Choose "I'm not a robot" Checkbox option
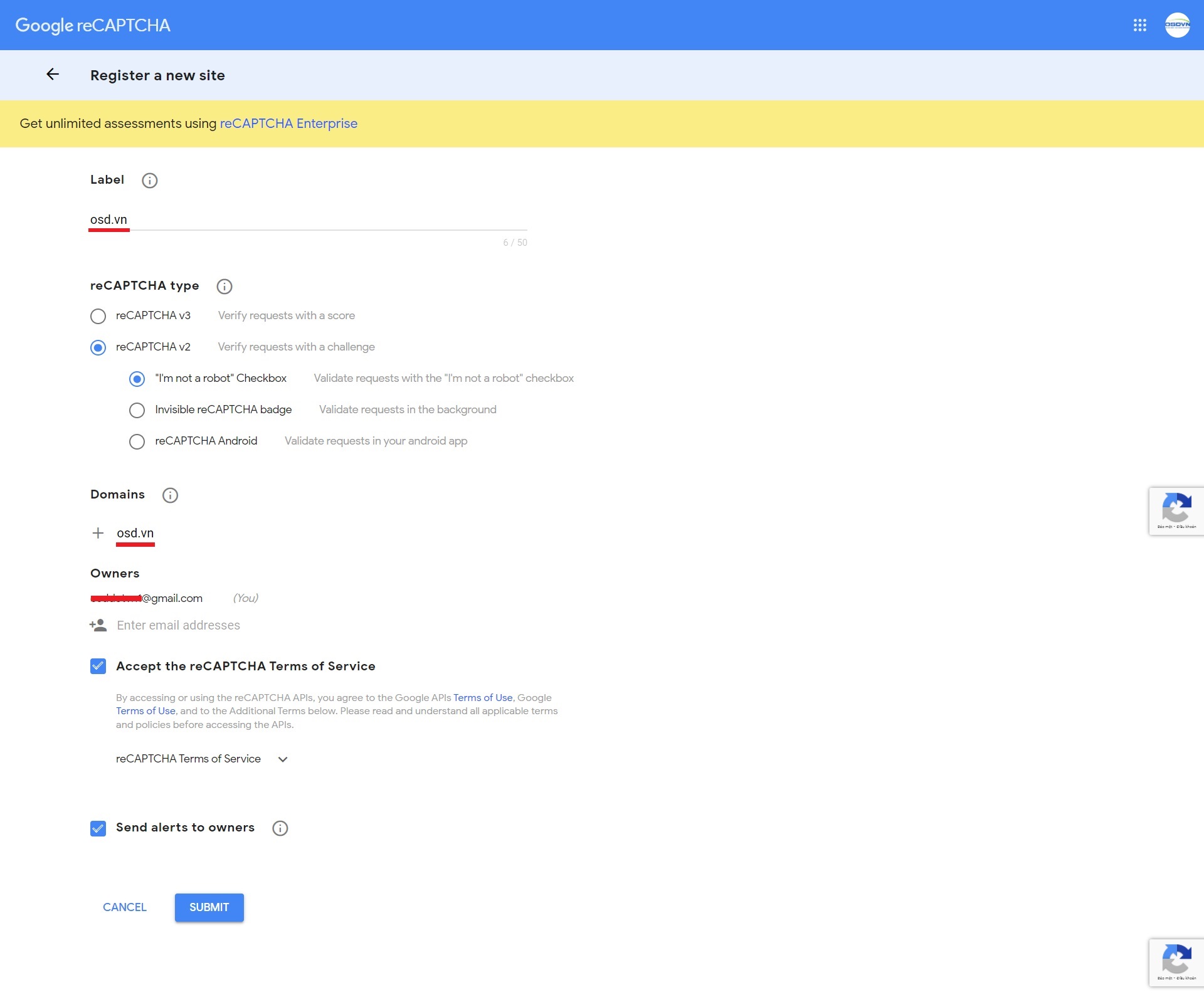This screenshot has width=1204, height=997. [137, 379]
